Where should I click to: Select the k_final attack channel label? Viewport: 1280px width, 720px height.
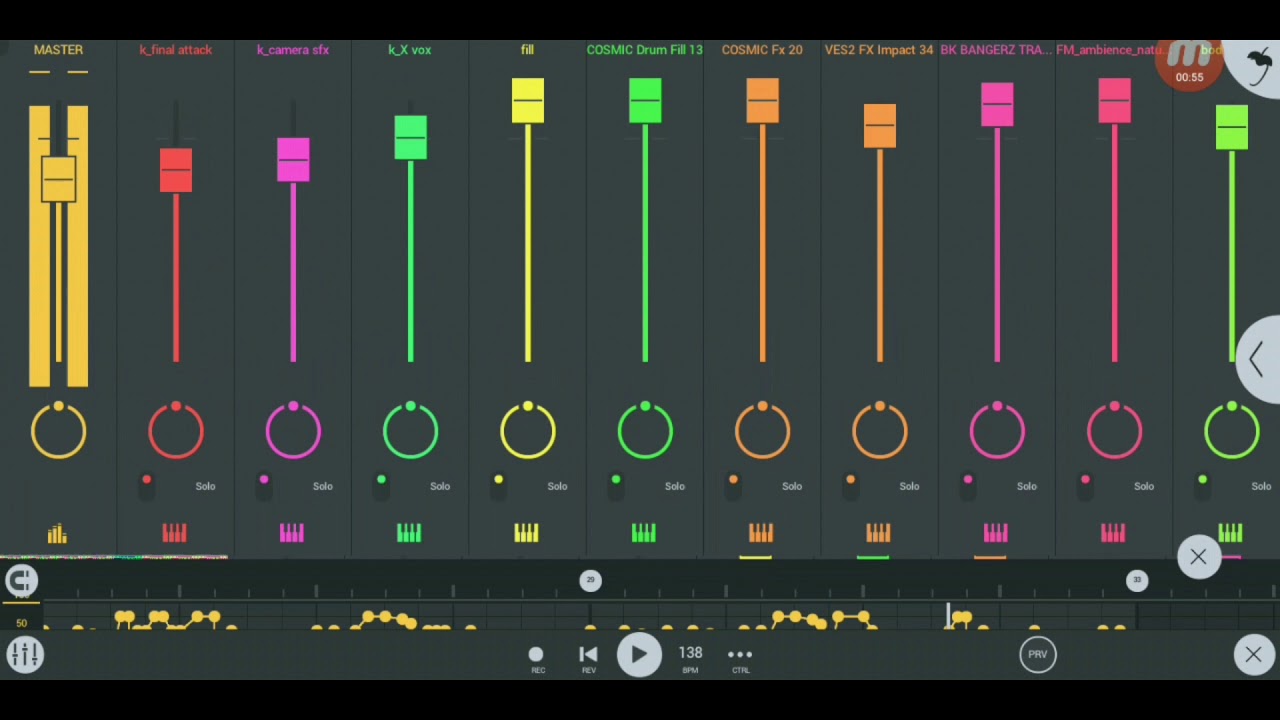click(x=175, y=50)
